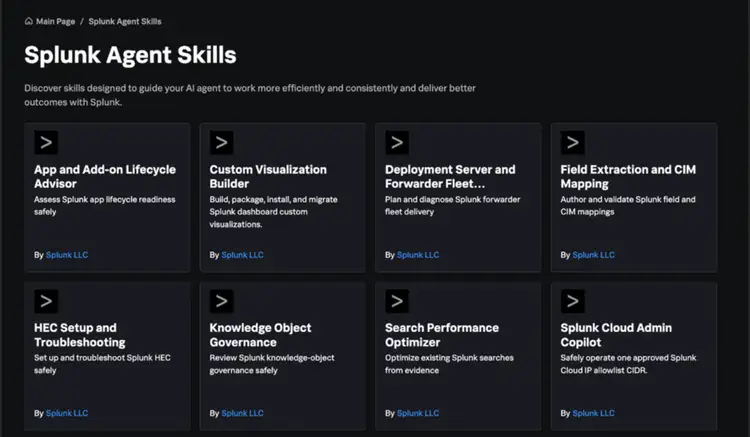
Task: Click Splunk LLC link under Search Performance Optimizer
Action: pyautogui.click(x=418, y=413)
